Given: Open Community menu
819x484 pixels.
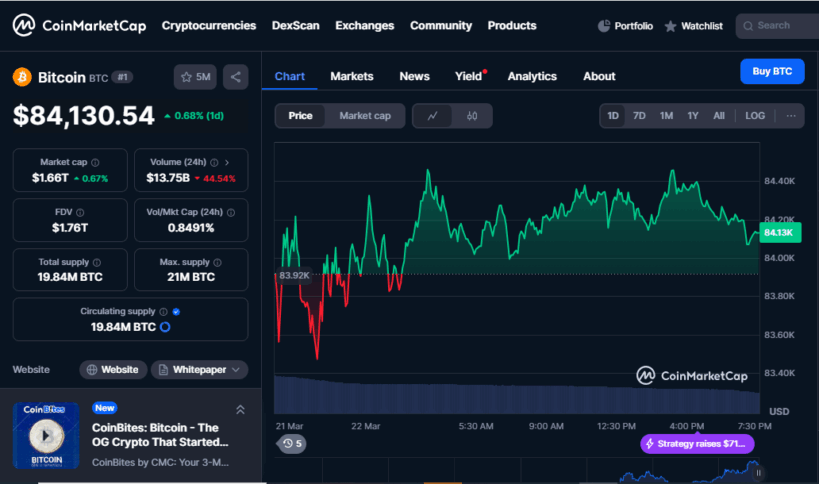Looking at the screenshot, I should (441, 26).
